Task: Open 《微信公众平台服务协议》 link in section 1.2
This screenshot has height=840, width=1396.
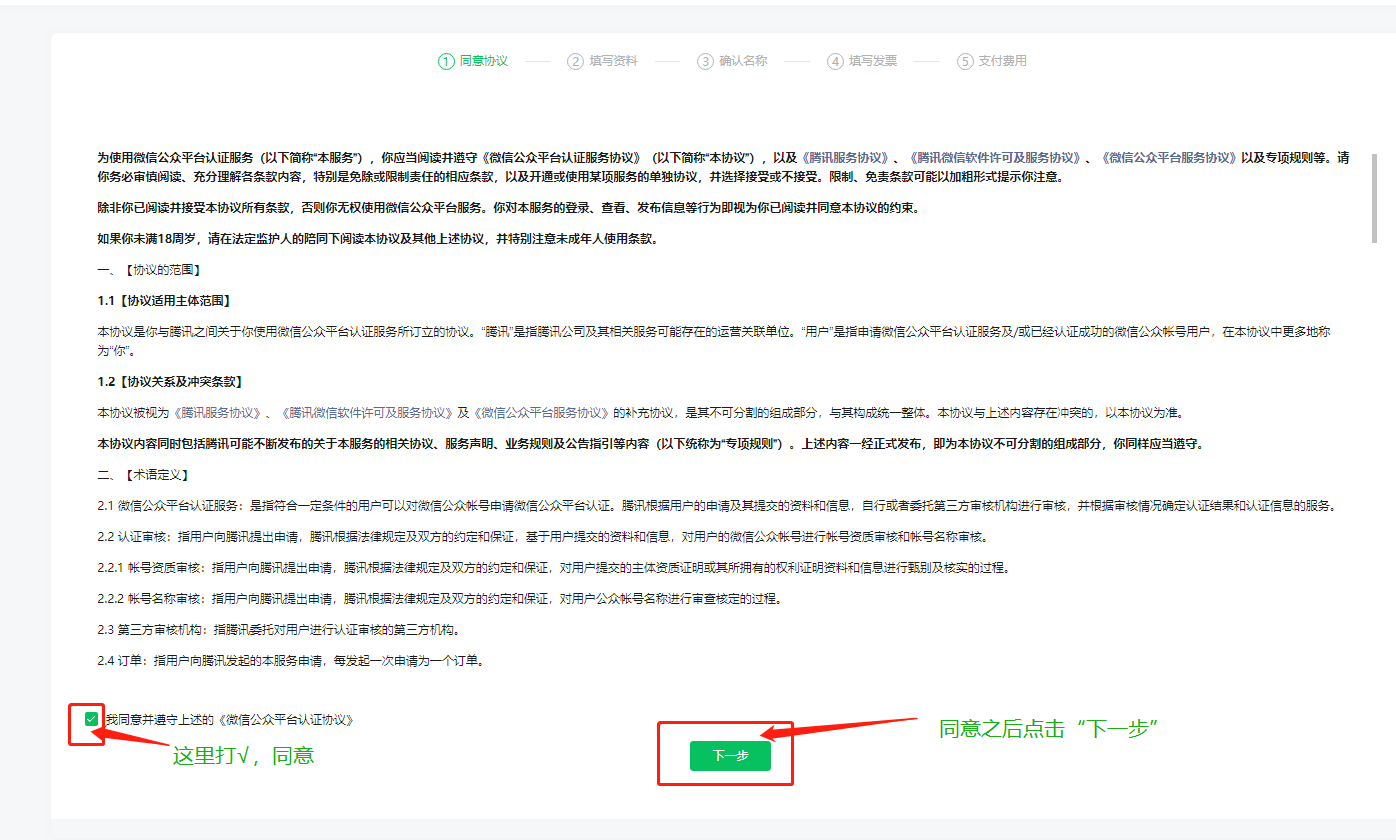Action: pyautogui.click(x=541, y=413)
